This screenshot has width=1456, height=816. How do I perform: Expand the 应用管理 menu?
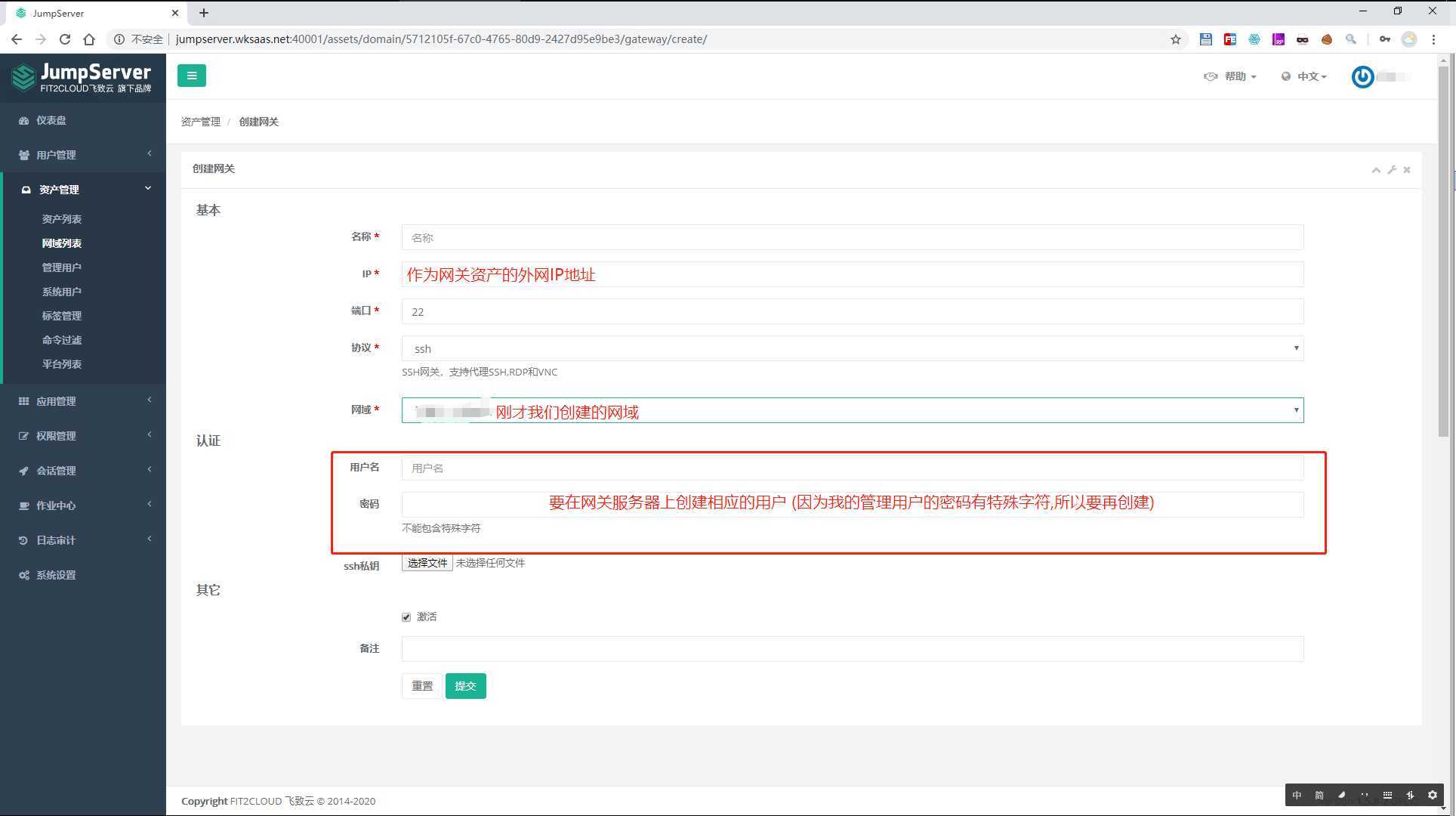click(83, 401)
